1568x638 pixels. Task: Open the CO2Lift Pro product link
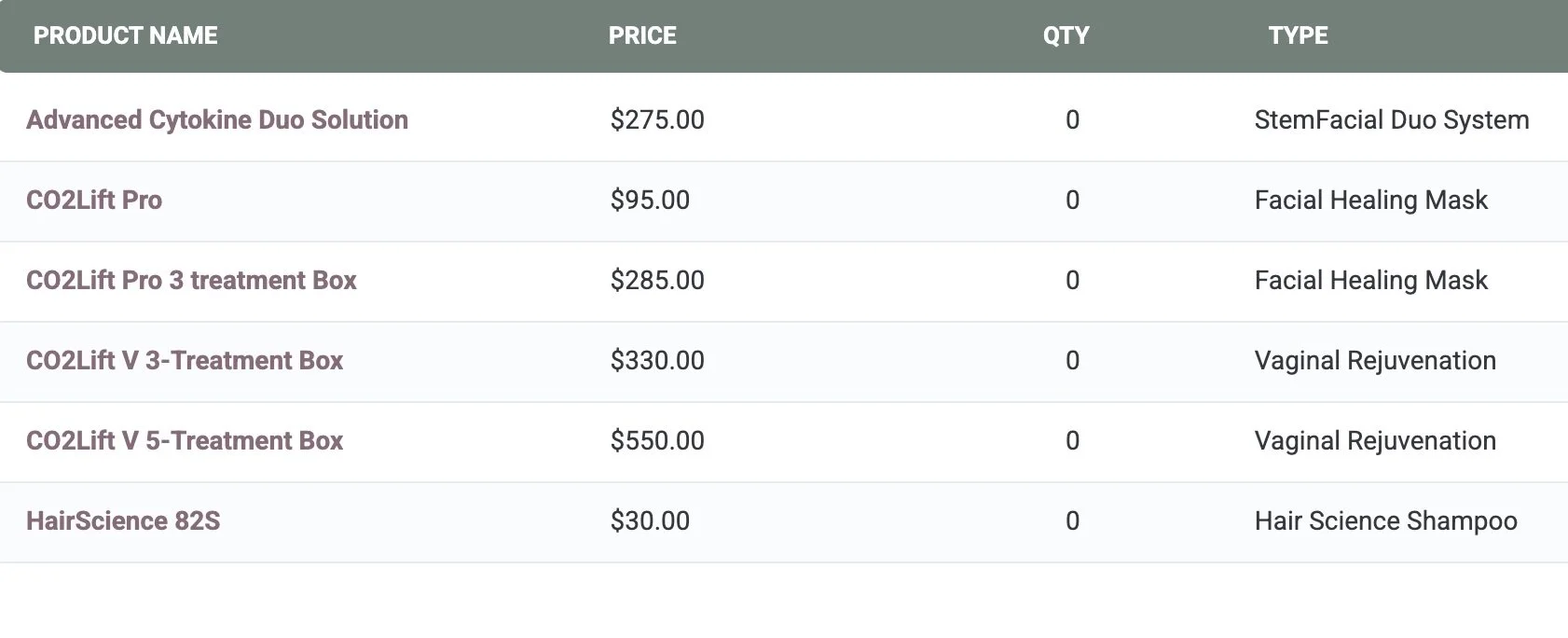pyautogui.click(x=94, y=200)
